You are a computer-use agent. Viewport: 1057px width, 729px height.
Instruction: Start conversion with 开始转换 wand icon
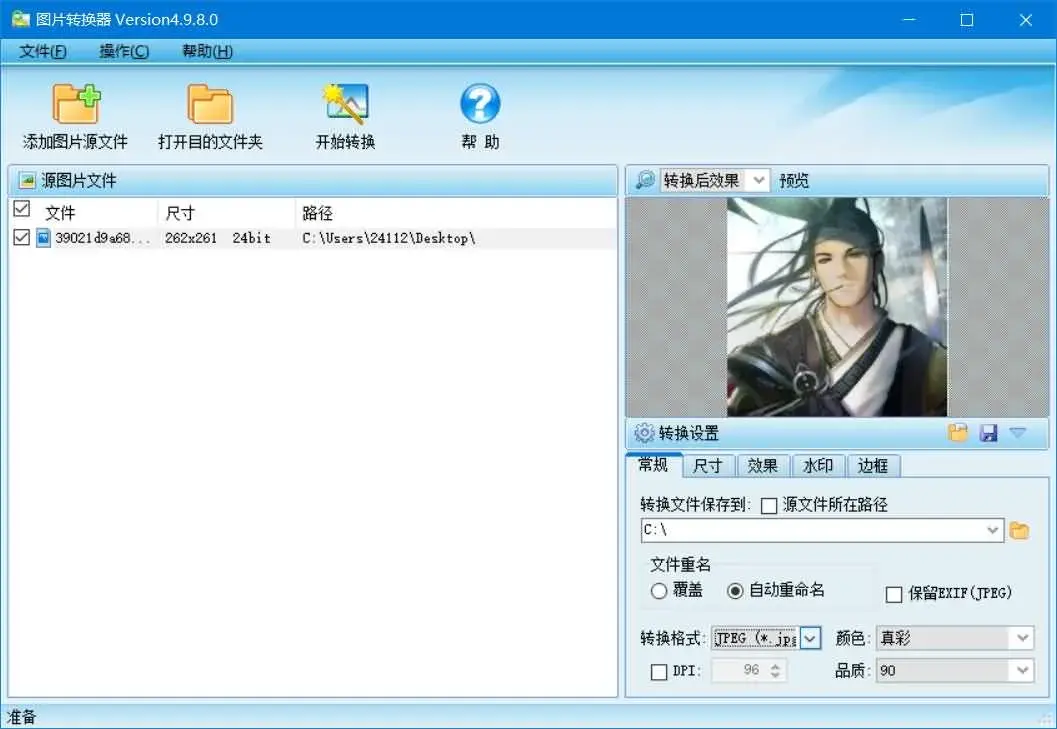(345, 103)
